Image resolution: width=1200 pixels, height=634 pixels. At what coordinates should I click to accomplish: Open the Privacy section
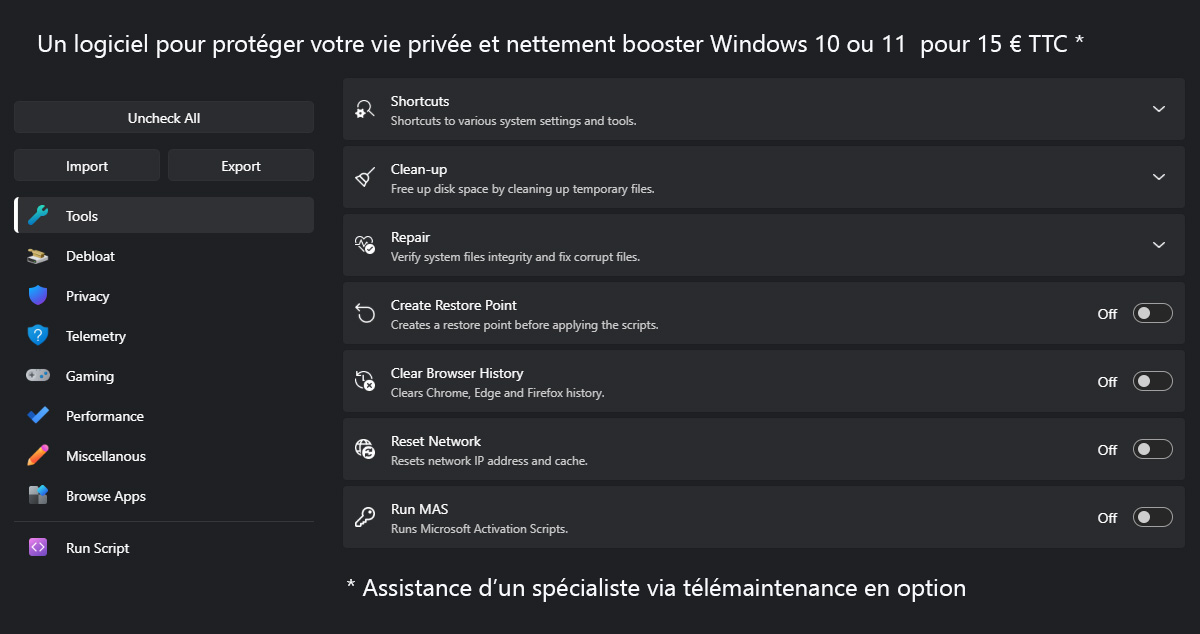pos(88,296)
